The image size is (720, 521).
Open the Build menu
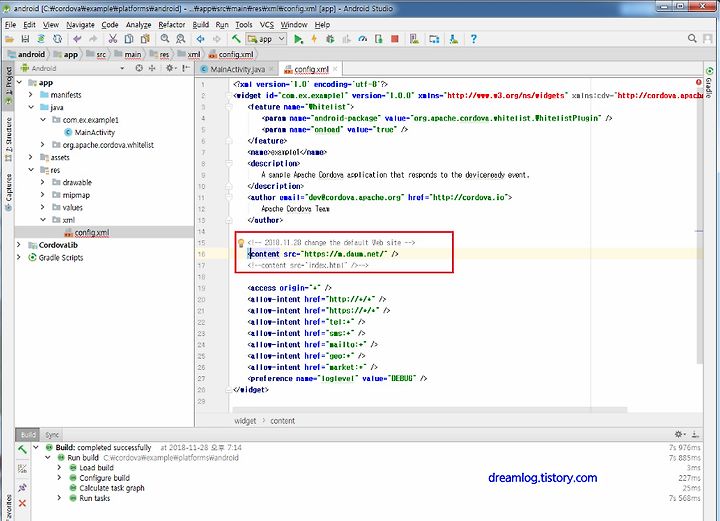point(201,25)
